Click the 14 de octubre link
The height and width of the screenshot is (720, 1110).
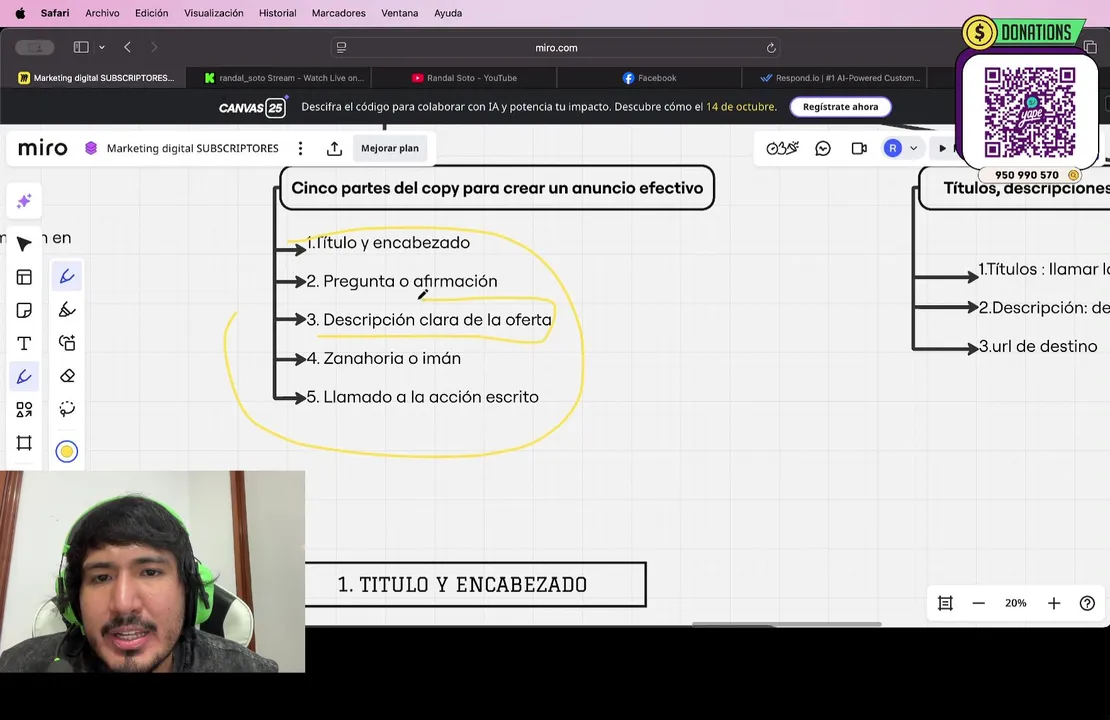pyautogui.click(x=740, y=107)
